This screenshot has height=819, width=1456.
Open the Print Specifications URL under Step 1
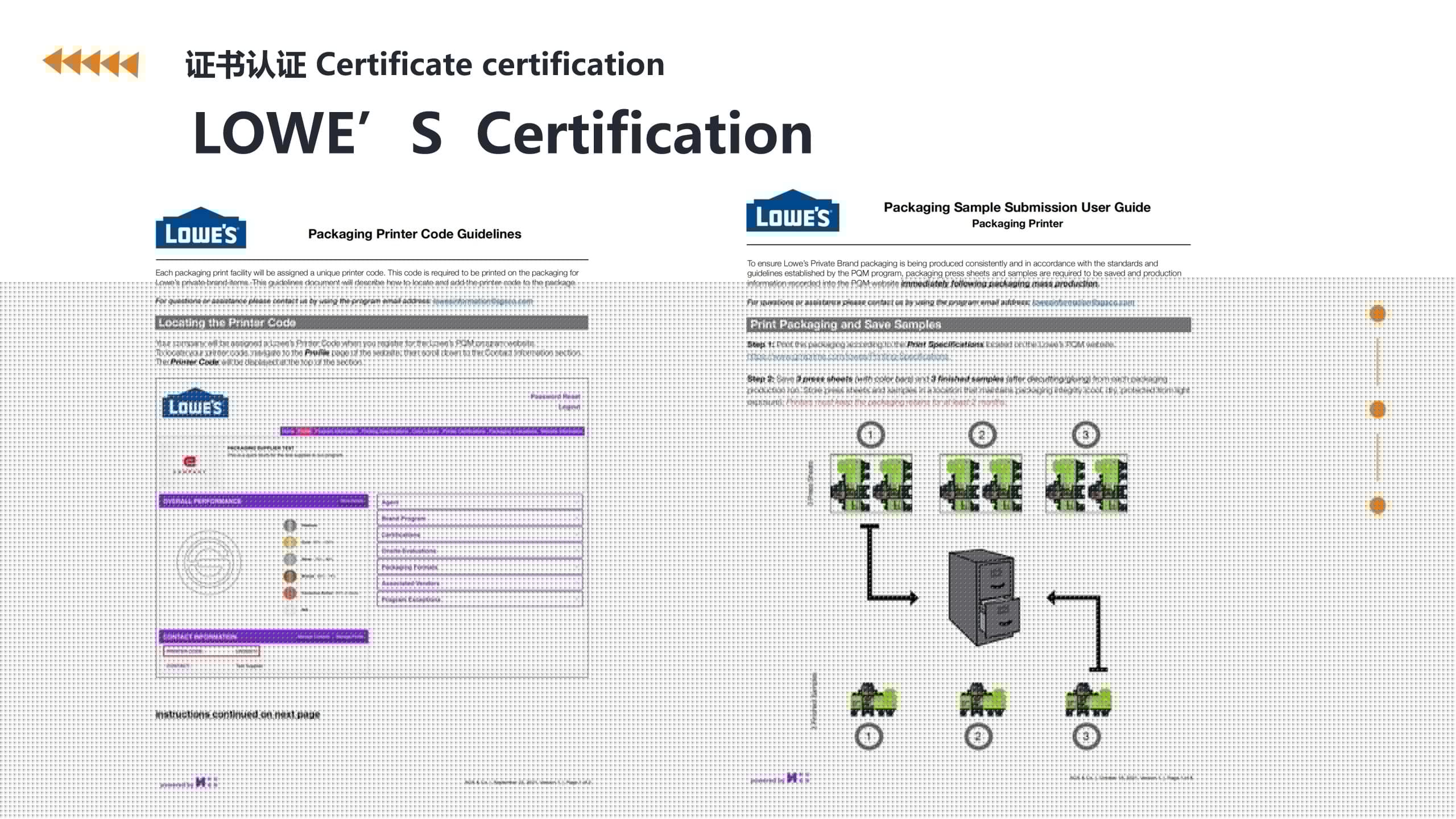pos(847,357)
